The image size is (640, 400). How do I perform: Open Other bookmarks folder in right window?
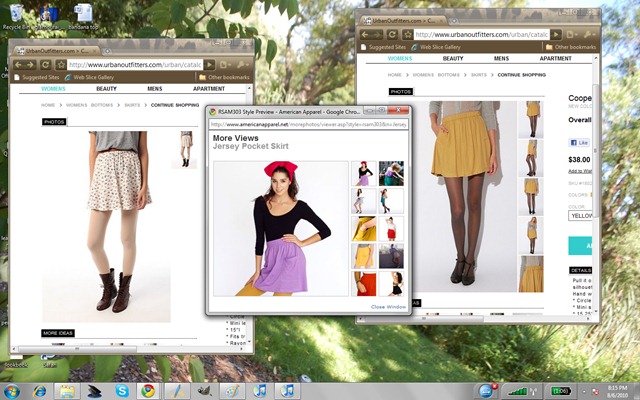click(571, 47)
